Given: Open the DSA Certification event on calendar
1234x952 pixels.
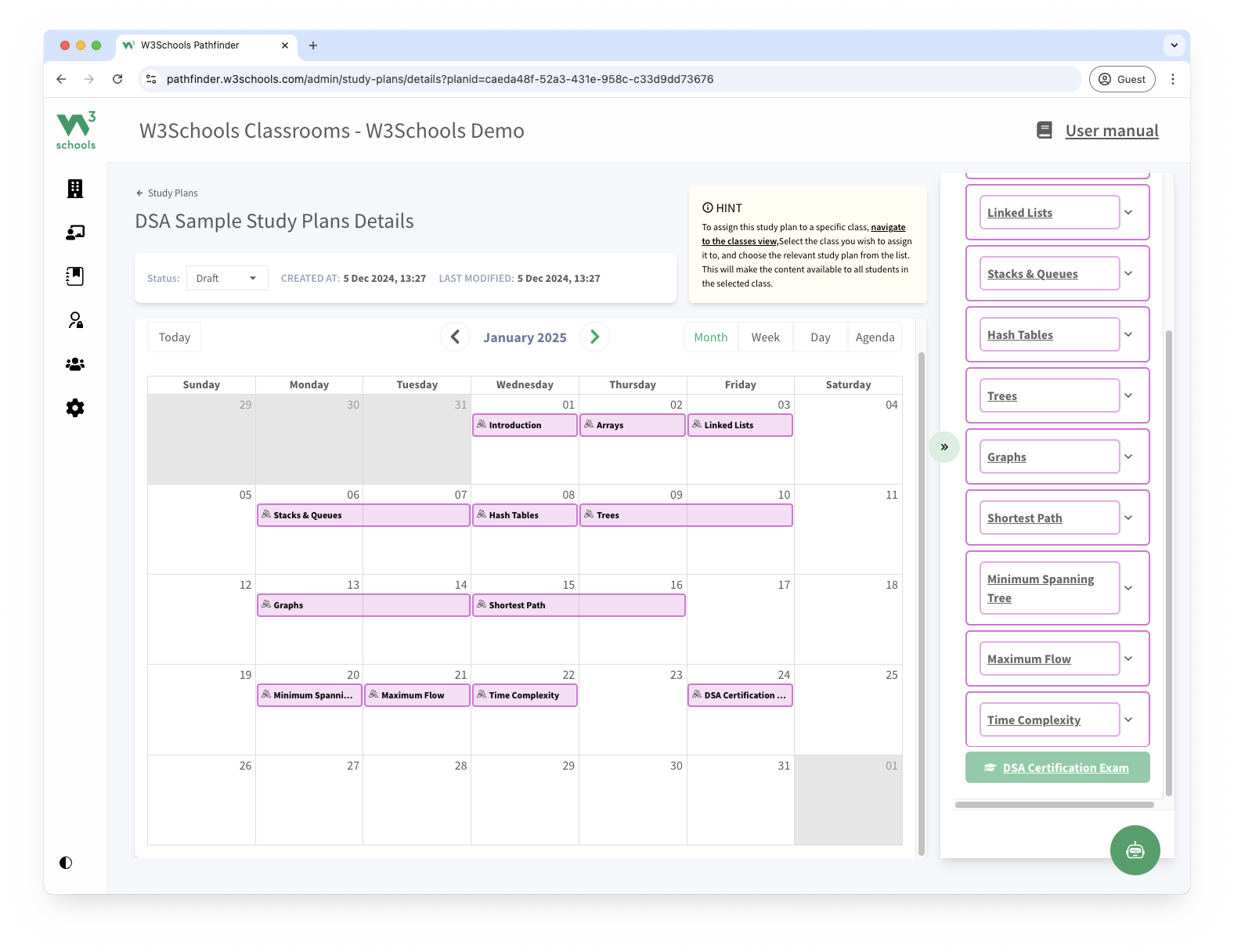Looking at the screenshot, I should (740, 695).
